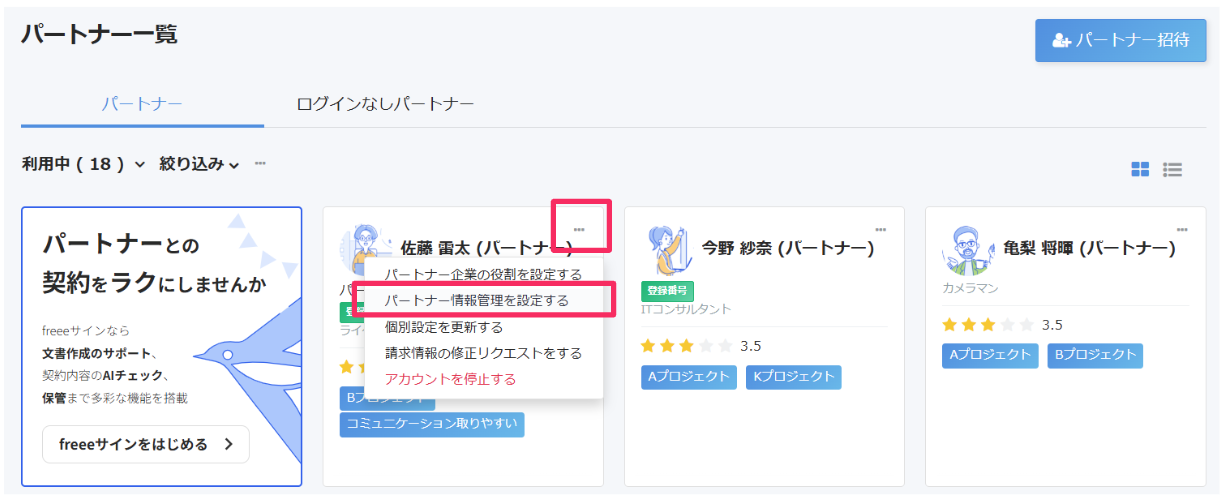Open 今野 紗奈 (パートナー) name
This screenshot has width=1224, height=498.
[x=788, y=248]
